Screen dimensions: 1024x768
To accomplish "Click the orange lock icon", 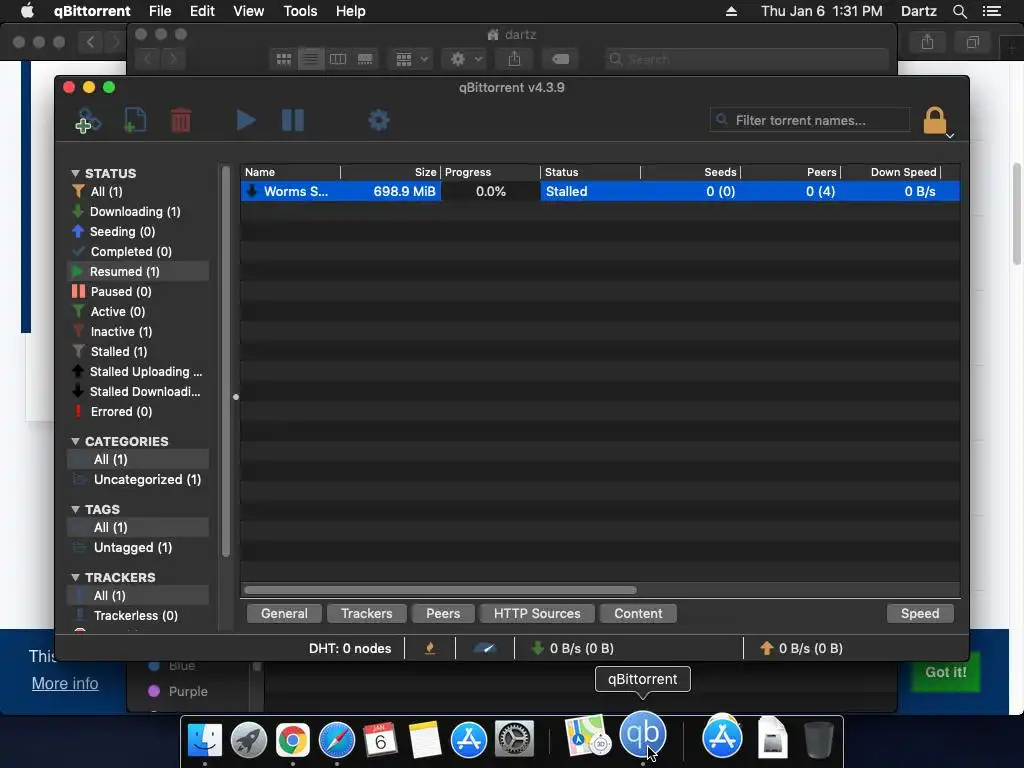I will 935,120.
